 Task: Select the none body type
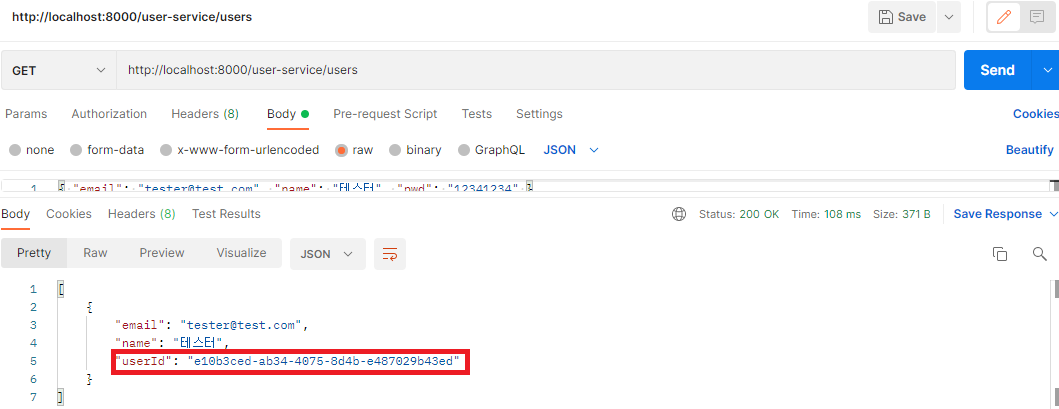coord(32,150)
